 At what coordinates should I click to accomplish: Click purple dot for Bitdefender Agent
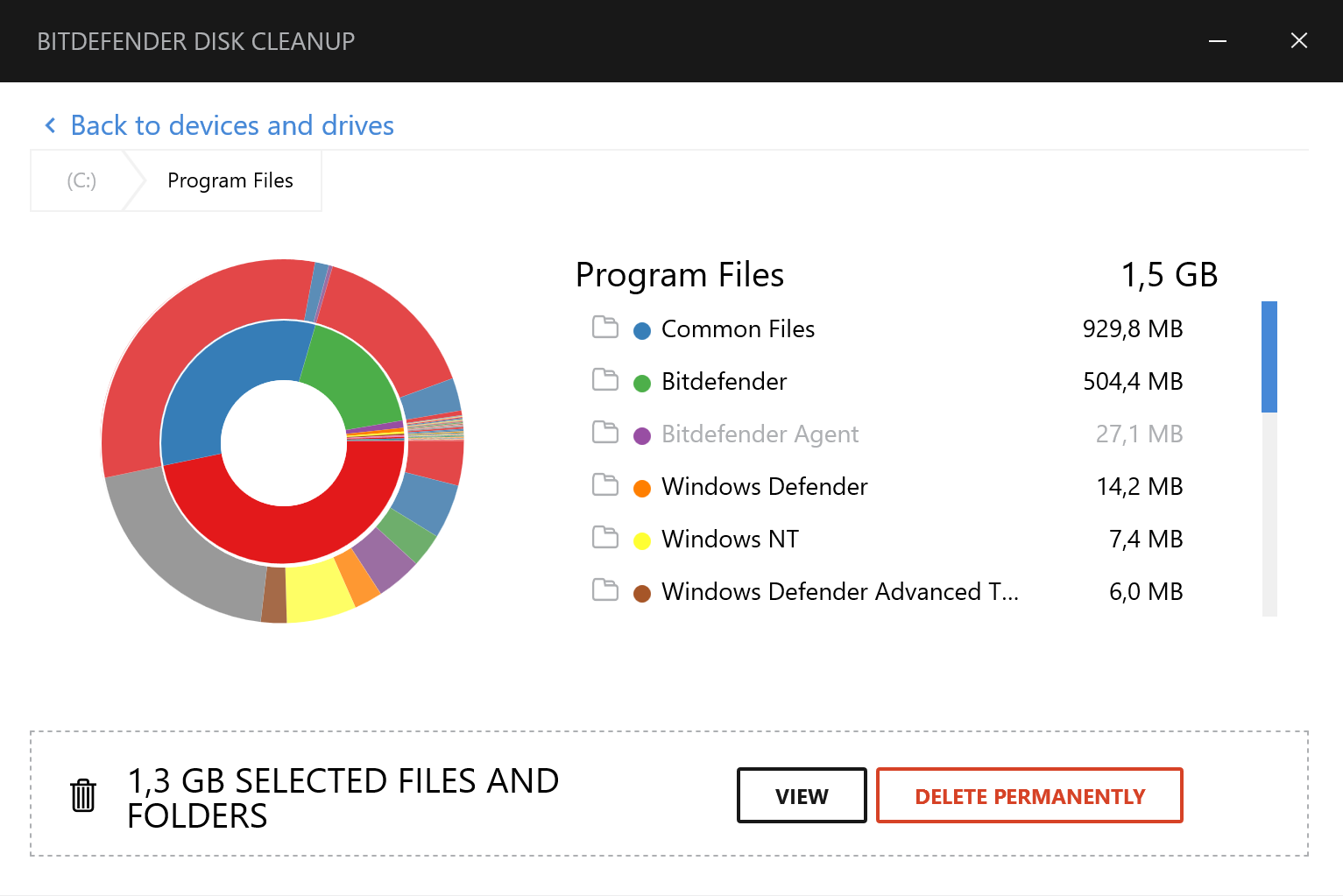[642, 435]
